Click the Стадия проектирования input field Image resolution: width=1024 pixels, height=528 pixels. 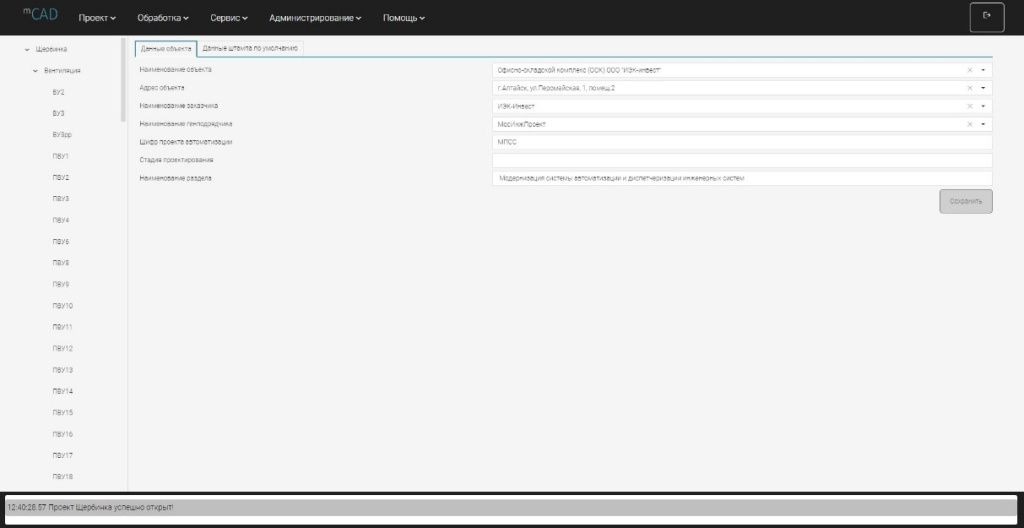[x=741, y=160]
